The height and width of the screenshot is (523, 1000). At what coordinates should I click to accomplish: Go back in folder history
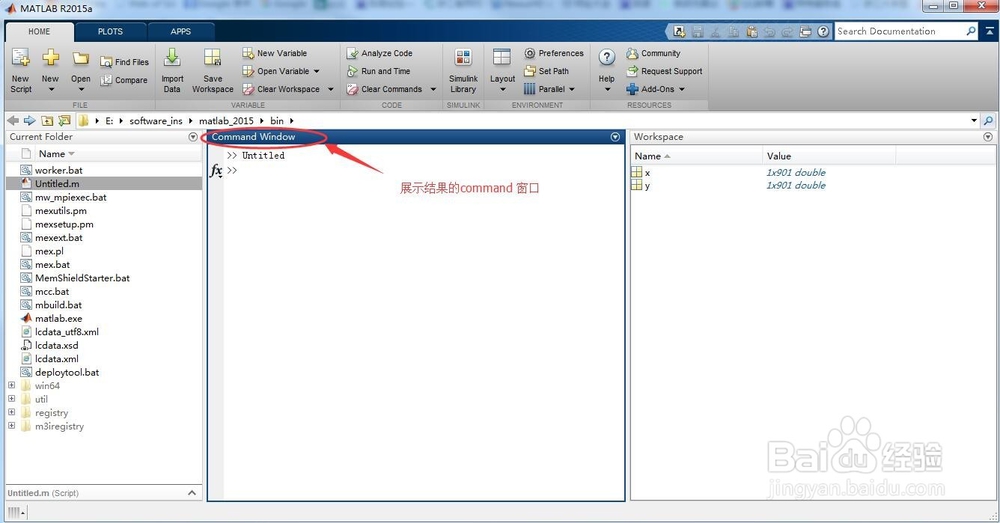pyautogui.click(x=13, y=121)
